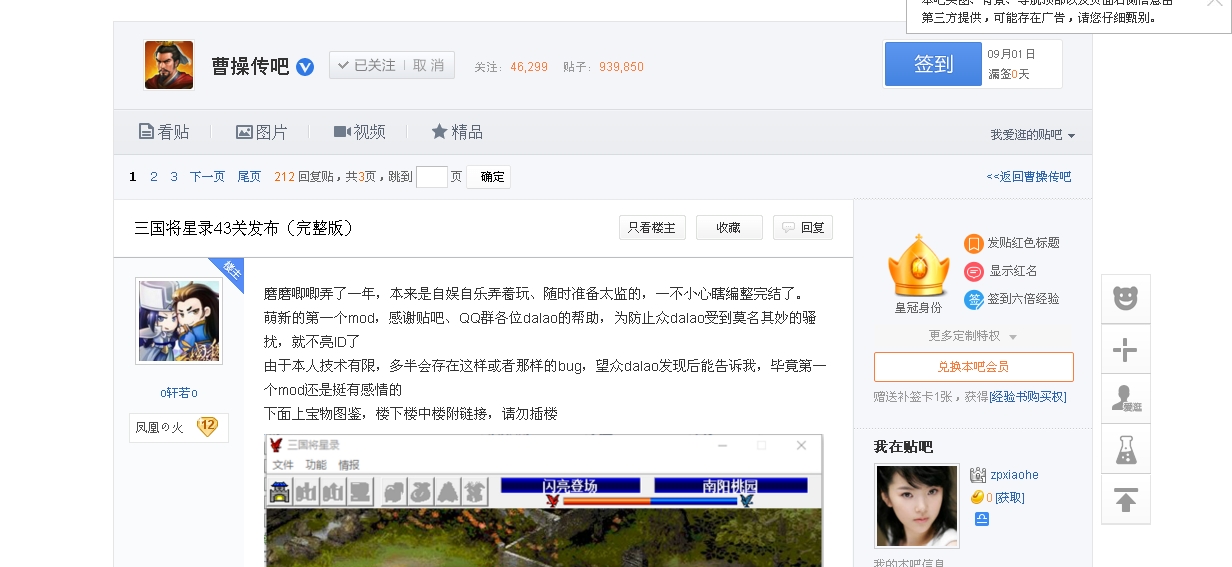
Task: Click the red eagle marker on progress bar
Action: (x=552, y=501)
